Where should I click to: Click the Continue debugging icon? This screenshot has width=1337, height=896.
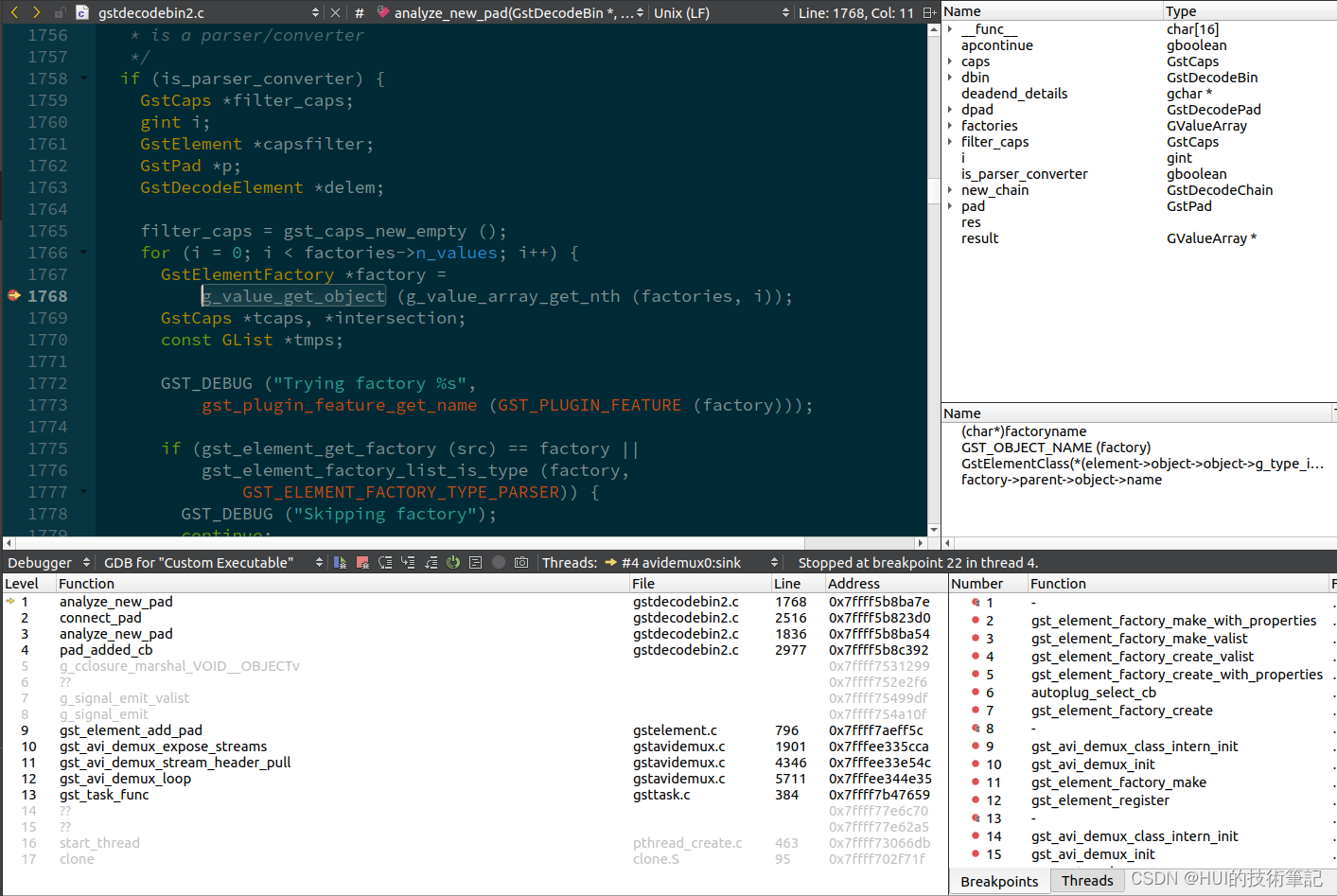(x=341, y=563)
